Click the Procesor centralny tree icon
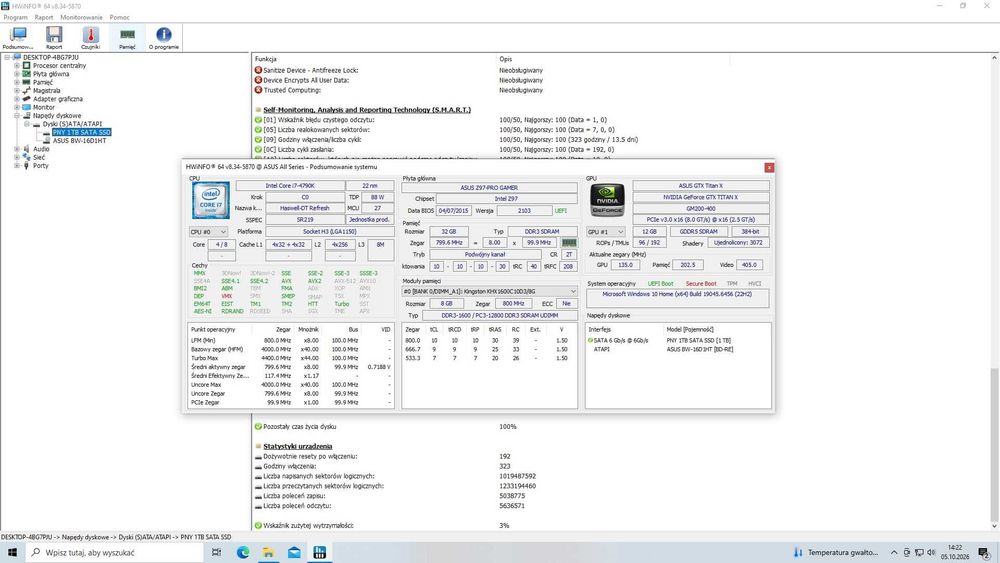The width and height of the screenshot is (1000, 563). pyautogui.click(x=27, y=65)
